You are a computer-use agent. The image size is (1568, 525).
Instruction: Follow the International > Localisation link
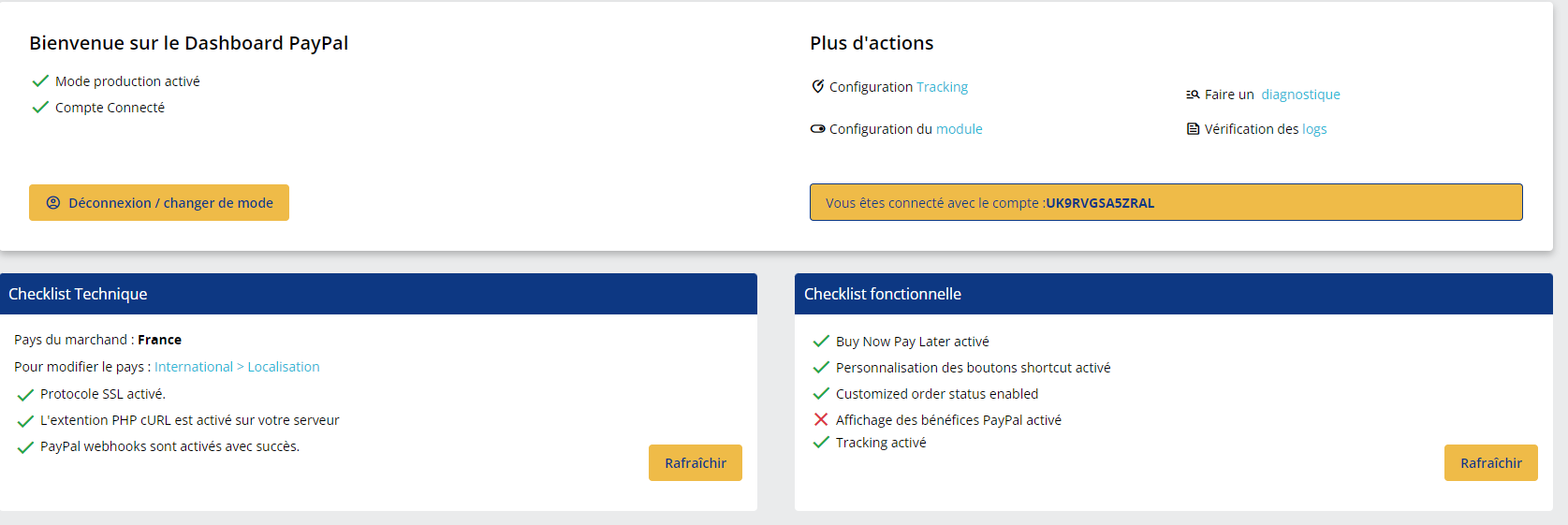pos(237,367)
